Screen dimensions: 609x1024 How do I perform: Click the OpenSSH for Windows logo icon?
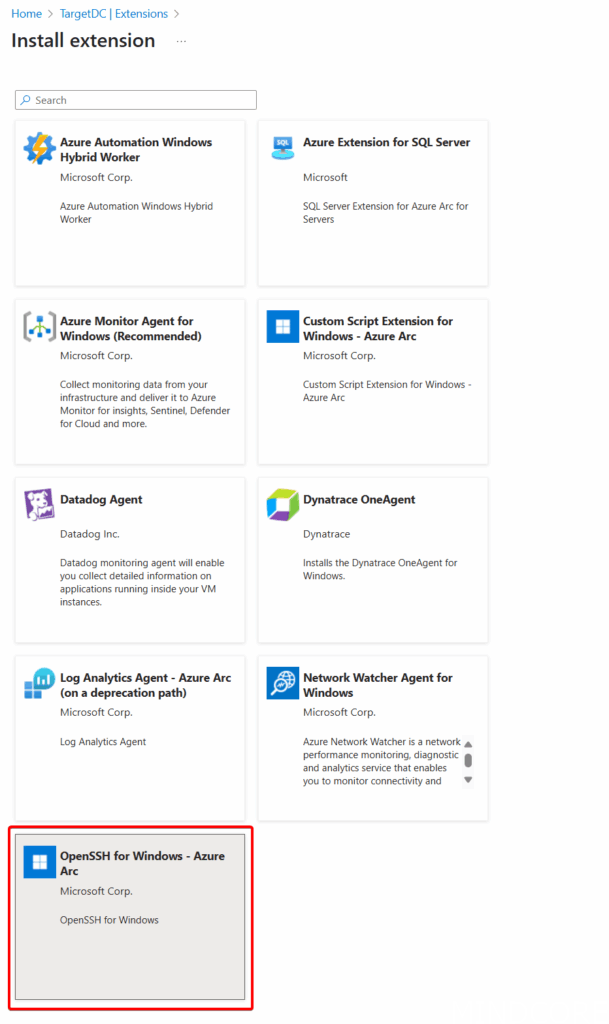click(x=39, y=861)
